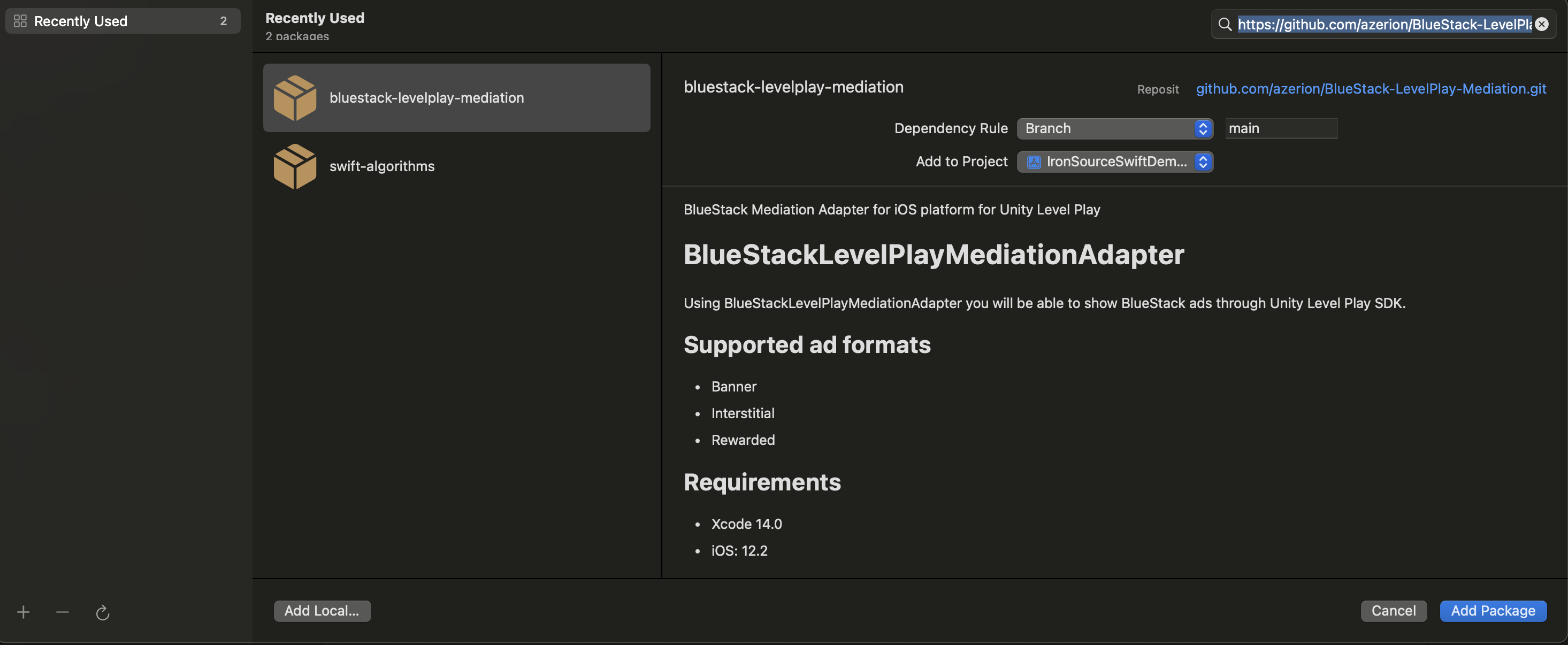Click the Recently Used header title
The width and height of the screenshot is (1568, 645).
[315, 18]
